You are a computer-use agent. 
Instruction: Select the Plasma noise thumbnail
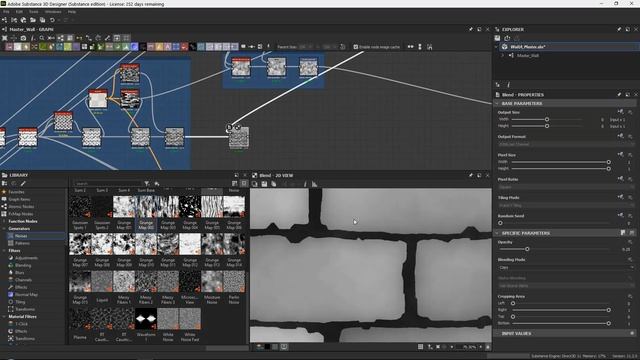(80, 318)
